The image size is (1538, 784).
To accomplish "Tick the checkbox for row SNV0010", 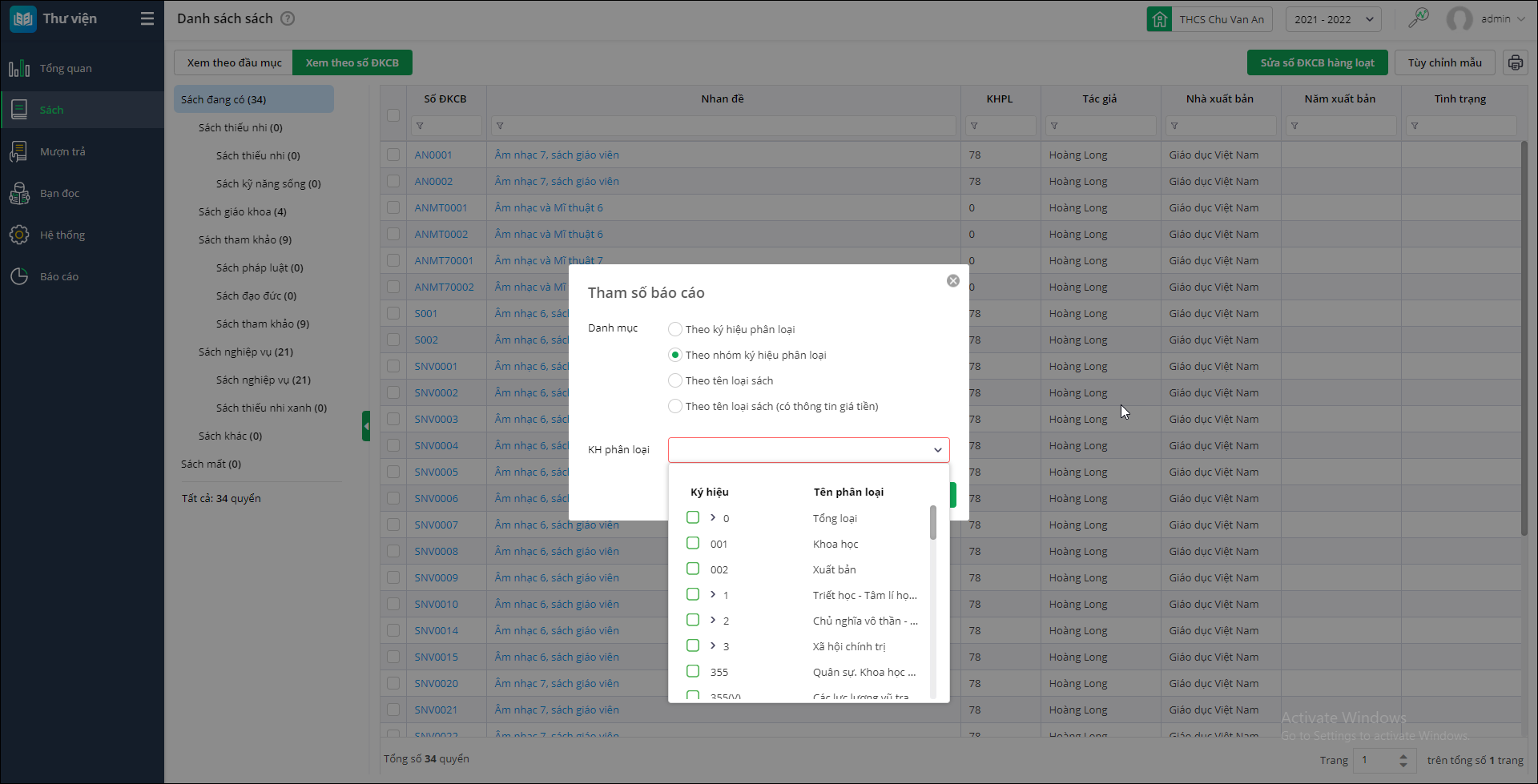I will tap(393, 604).
